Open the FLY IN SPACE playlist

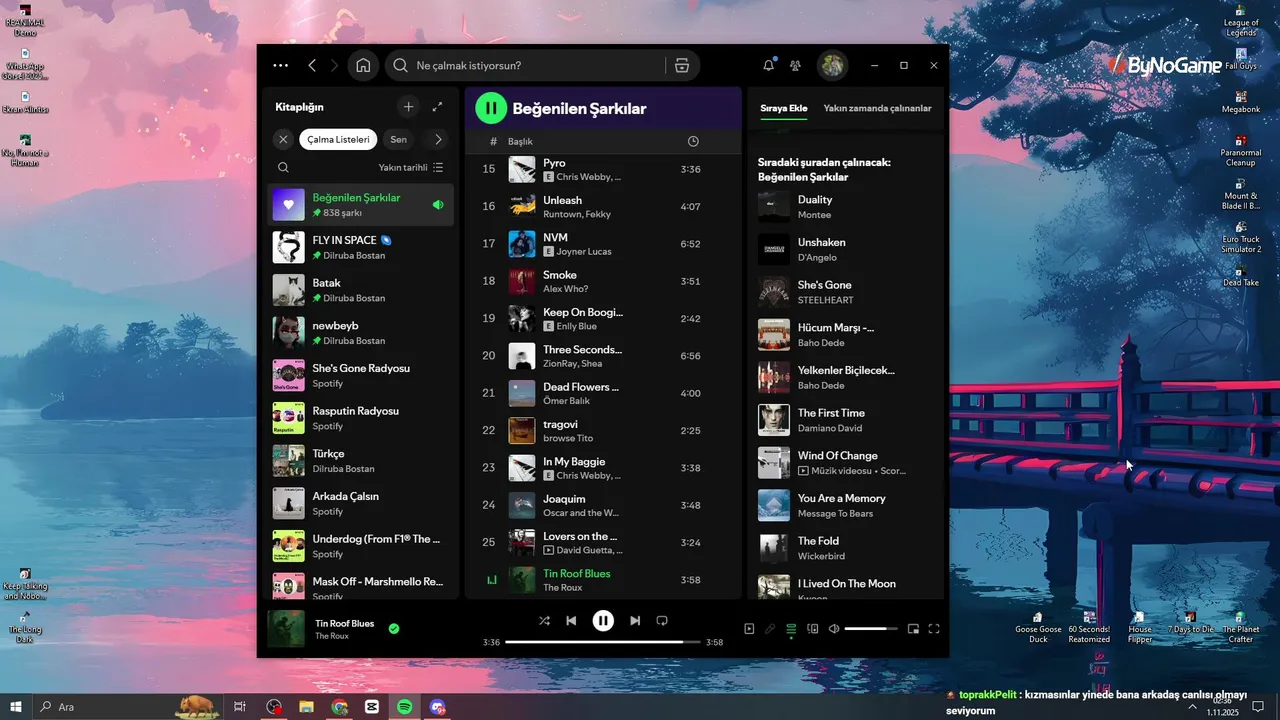click(360, 247)
